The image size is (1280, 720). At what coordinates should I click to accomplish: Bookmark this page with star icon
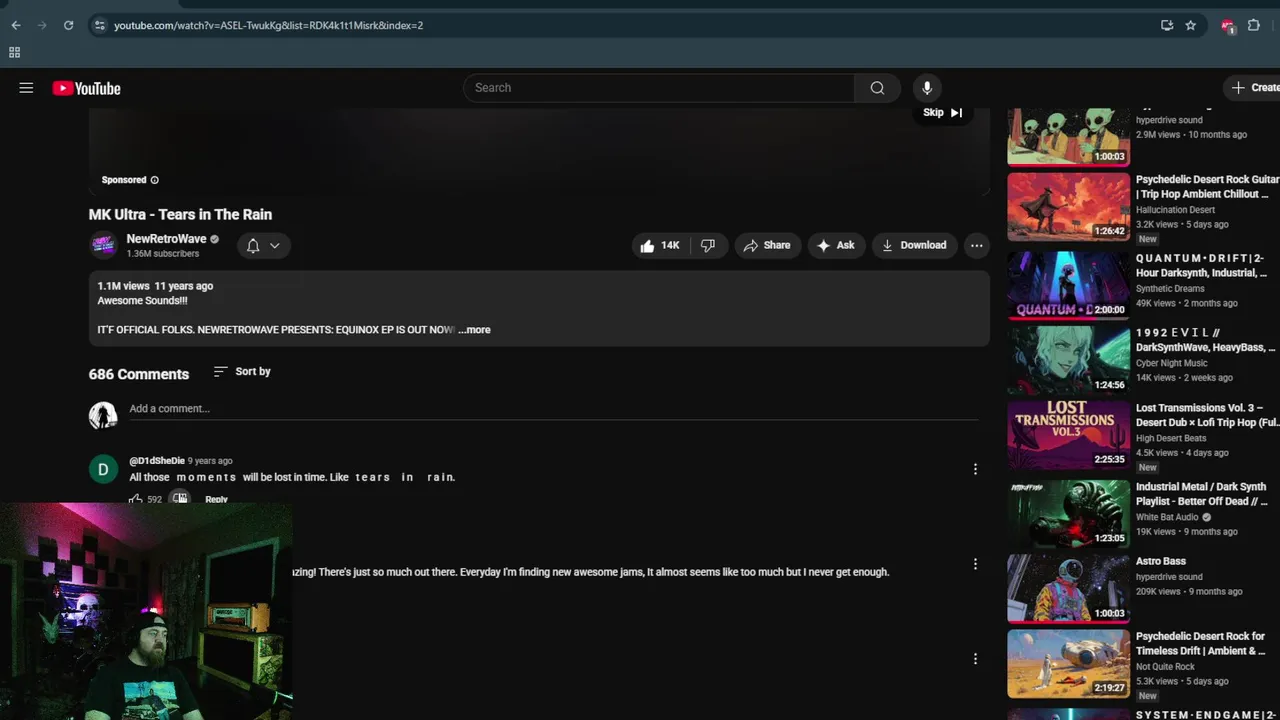pos(1190,25)
